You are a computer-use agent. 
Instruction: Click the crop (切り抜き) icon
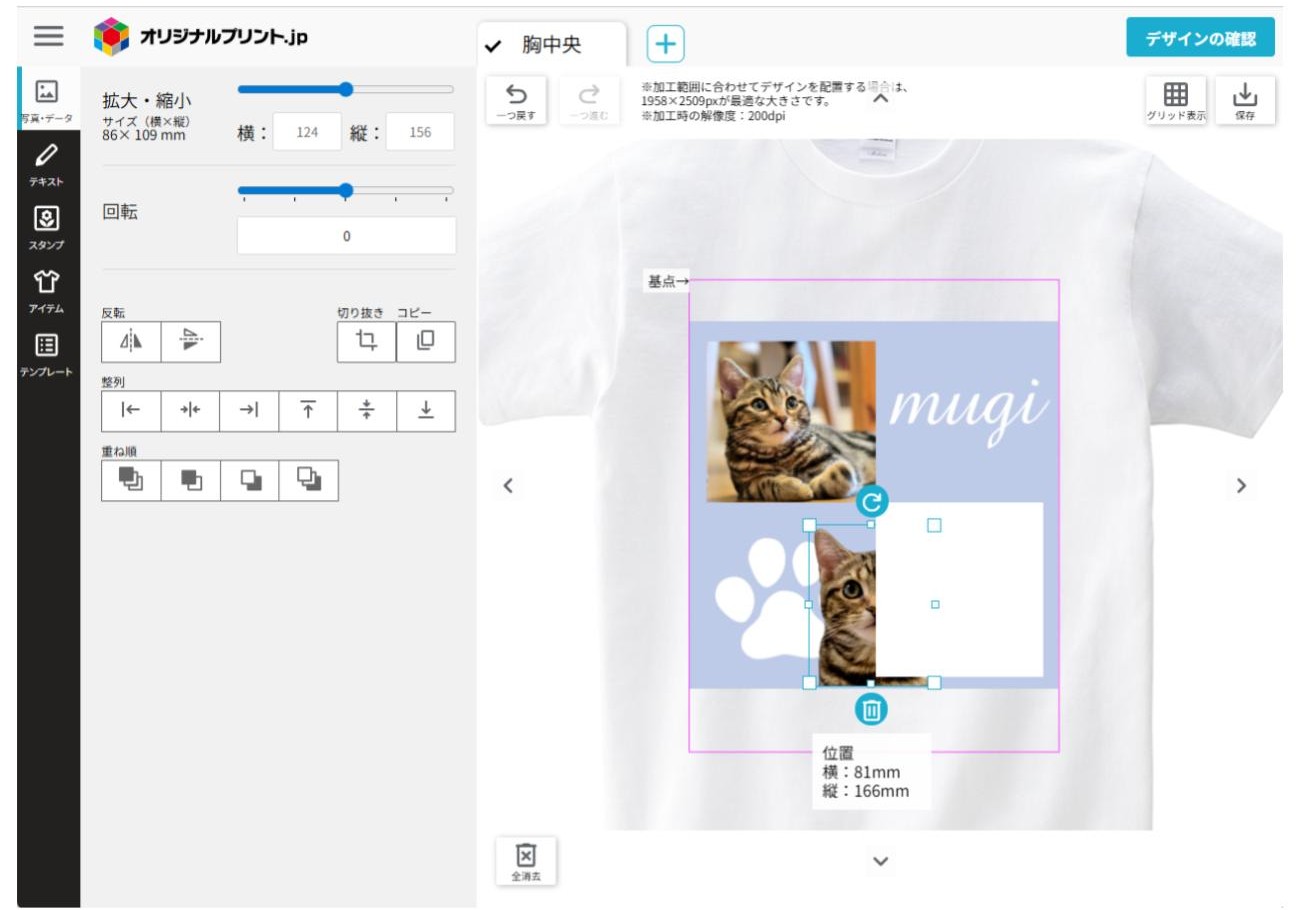coord(367,342)
